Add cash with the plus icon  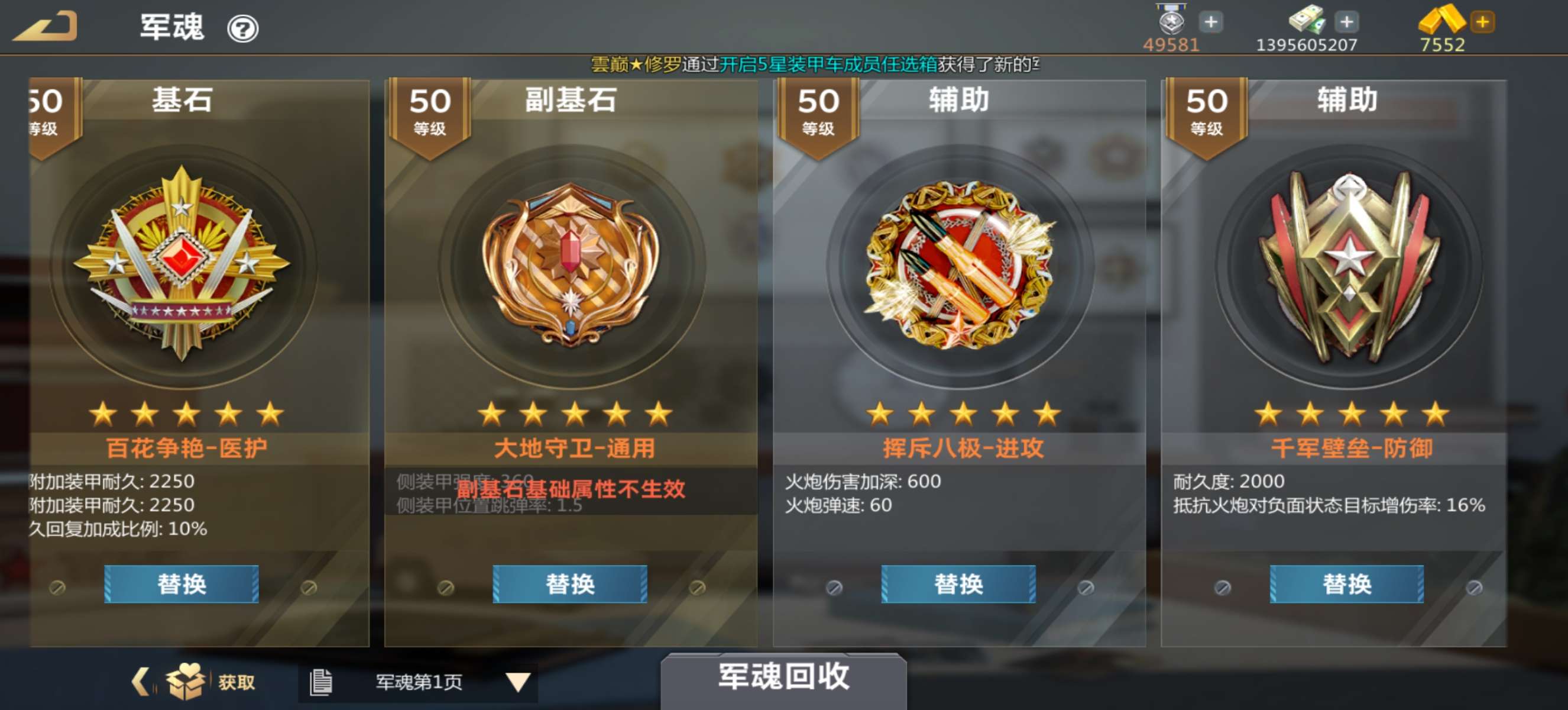[1346, 22]
